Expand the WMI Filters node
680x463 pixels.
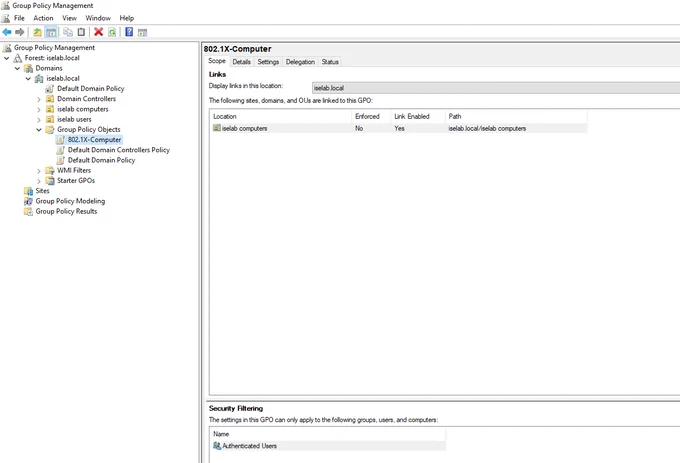[x=39, y=171]
